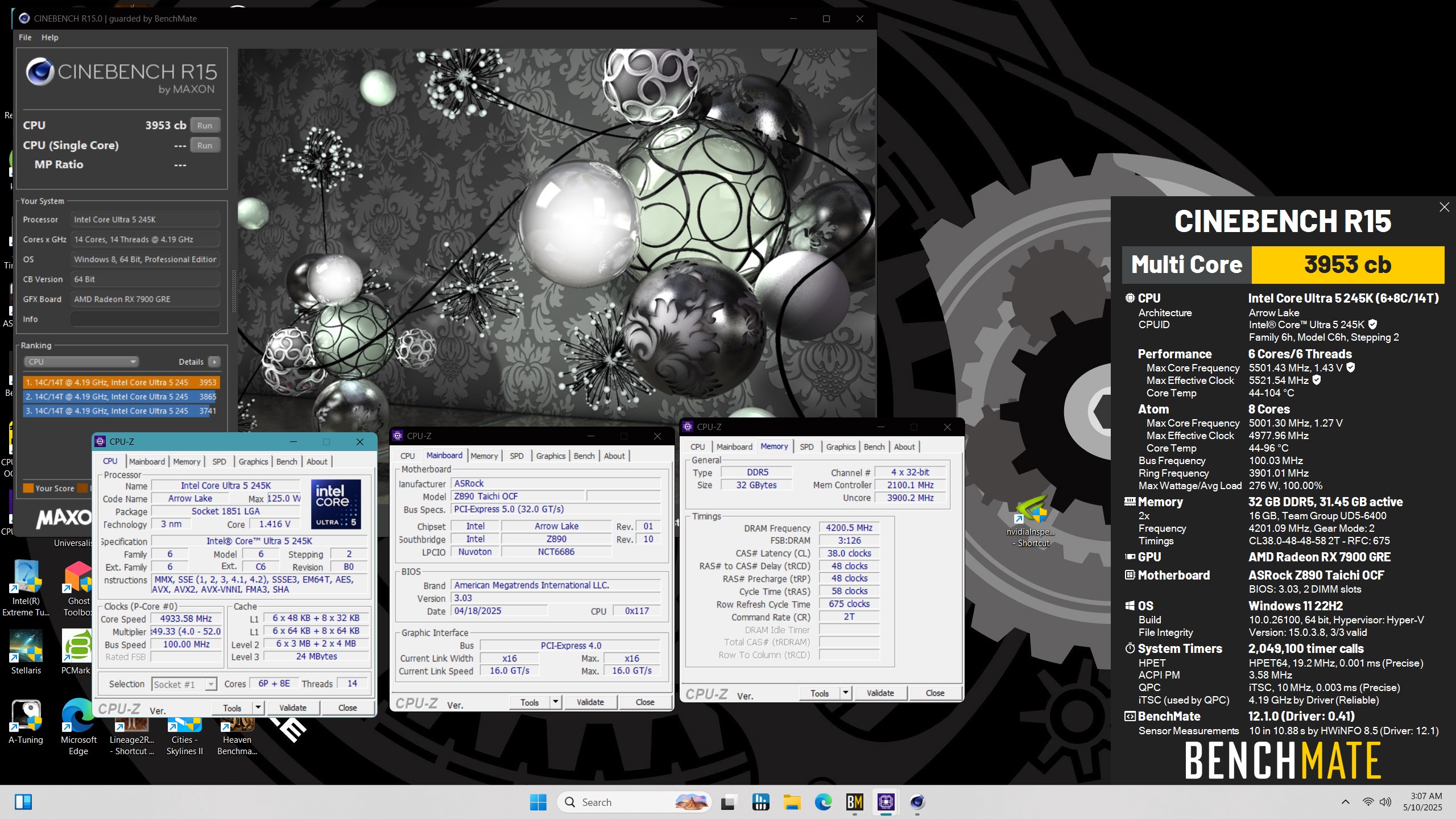
Task: Open Stellaris desktop shortcut
Action: pos(26,652)
